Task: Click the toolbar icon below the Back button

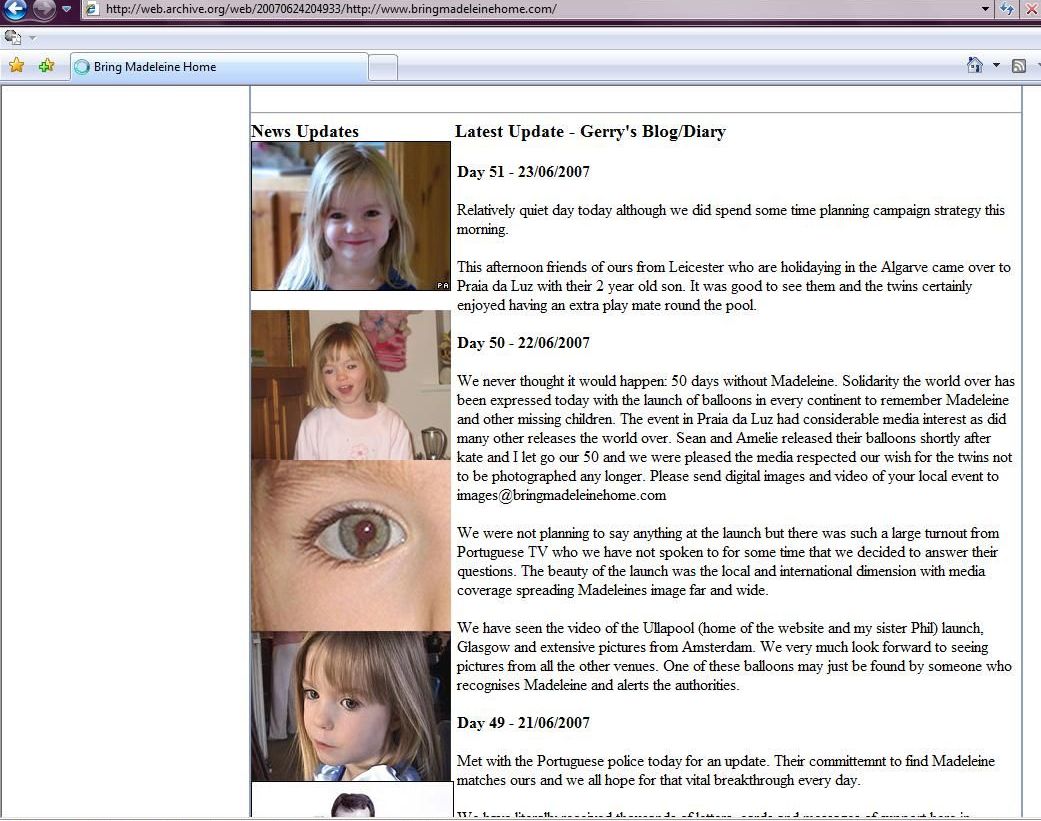Action: (x=13, y=37)
